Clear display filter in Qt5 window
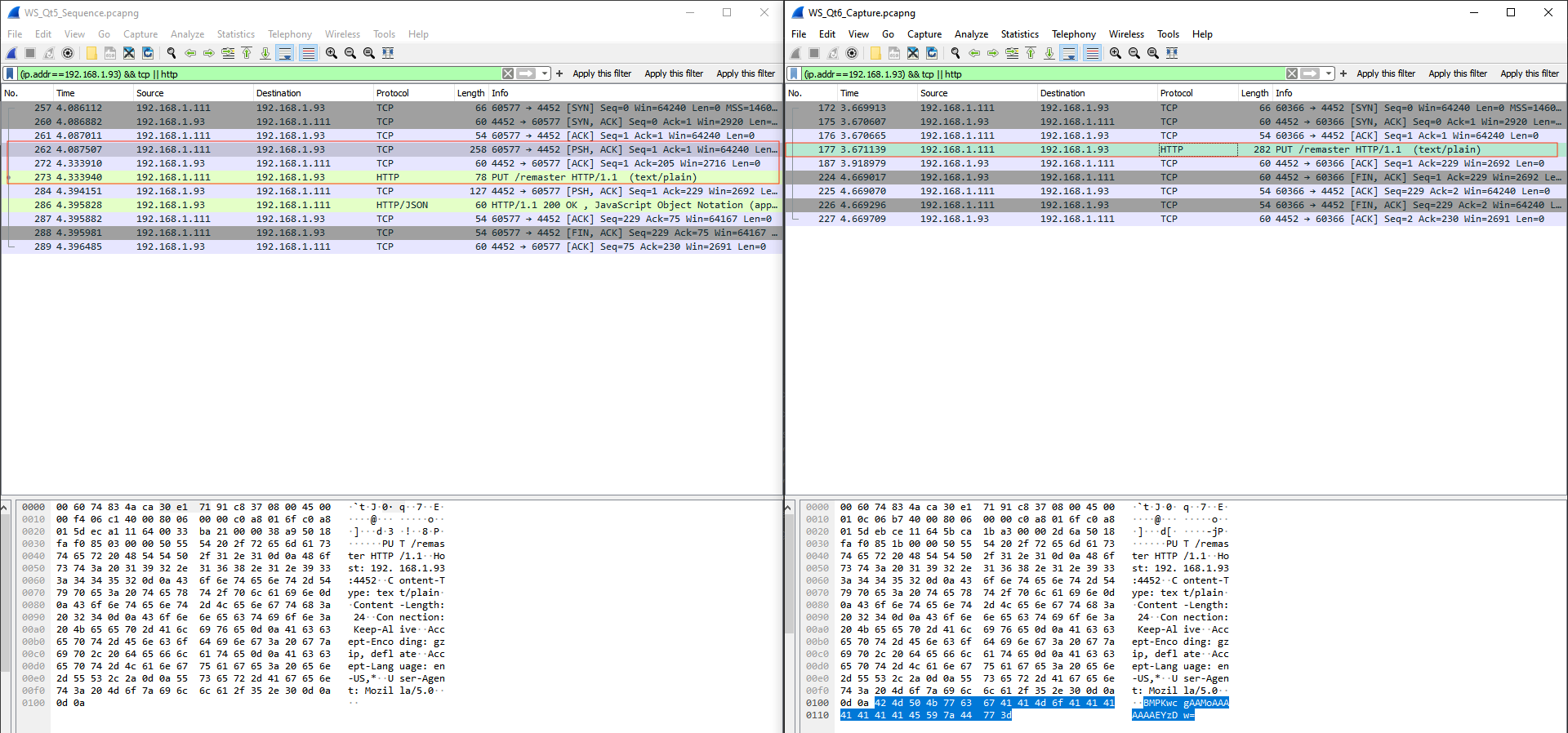This screenshot has height=733, width=1568. click(508, 73)
